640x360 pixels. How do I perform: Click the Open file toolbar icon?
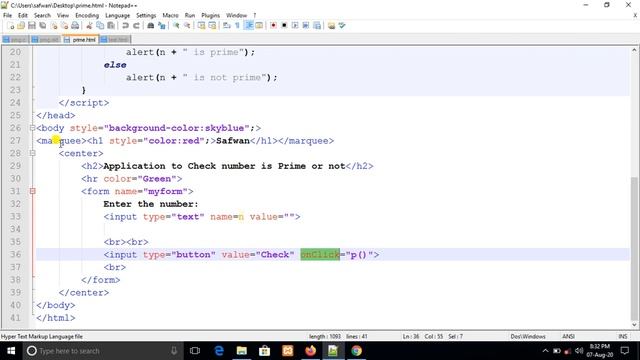(21, 26)
